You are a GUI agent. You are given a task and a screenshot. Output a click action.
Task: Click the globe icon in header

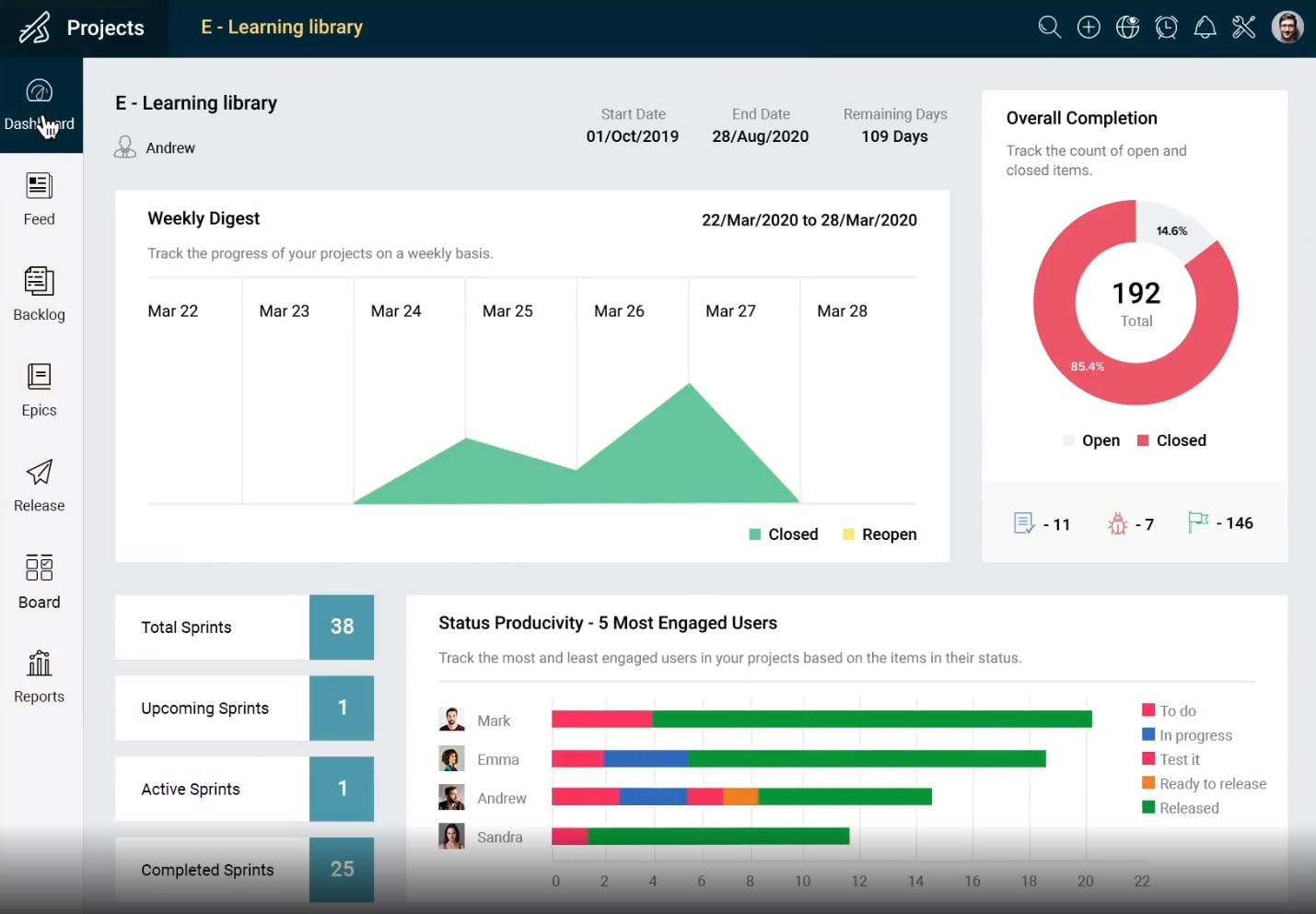[x=1127, y=27]
